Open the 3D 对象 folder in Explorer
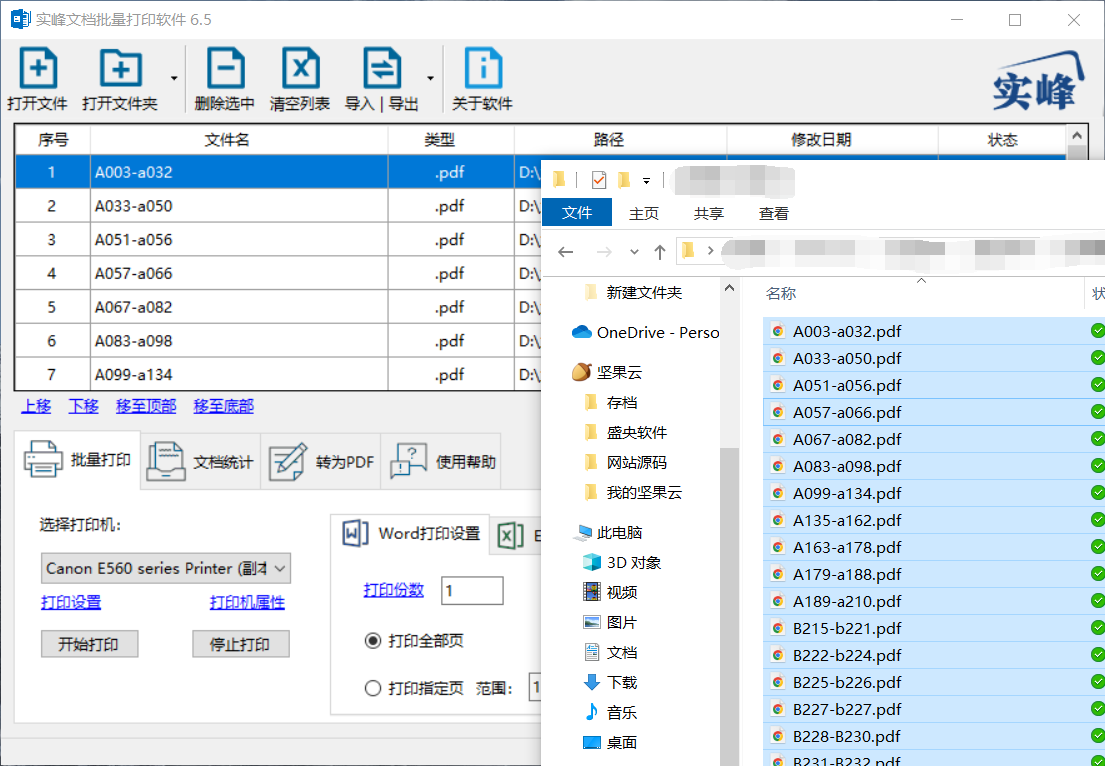 [622, 562]
